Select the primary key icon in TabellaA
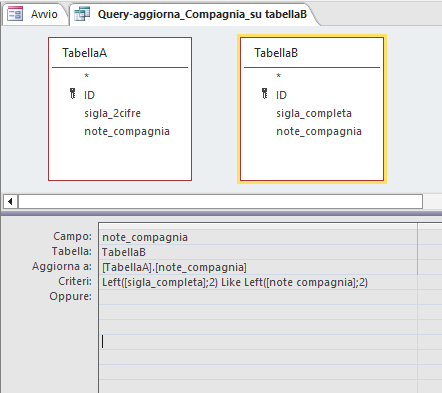442x393 pixels. (x=72, y=94)
